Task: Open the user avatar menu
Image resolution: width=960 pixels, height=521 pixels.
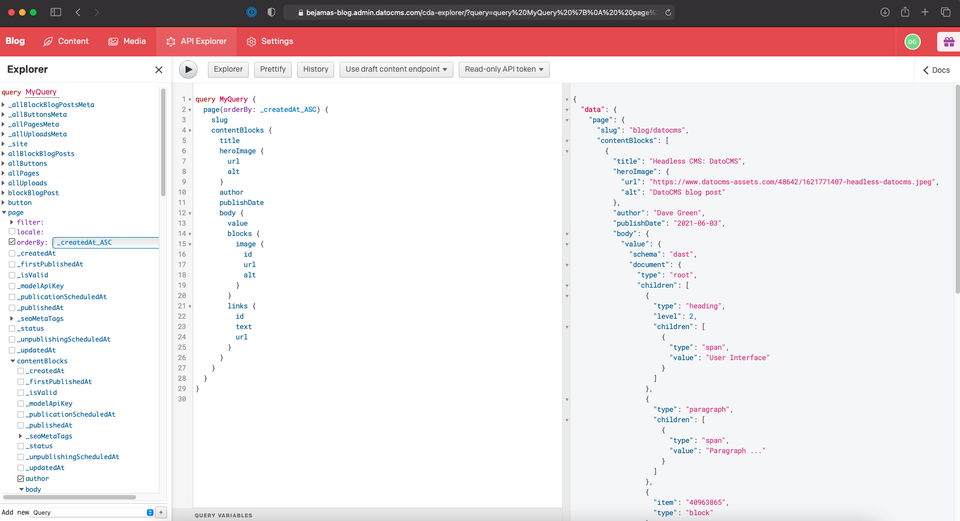Action: pos(912,41)
